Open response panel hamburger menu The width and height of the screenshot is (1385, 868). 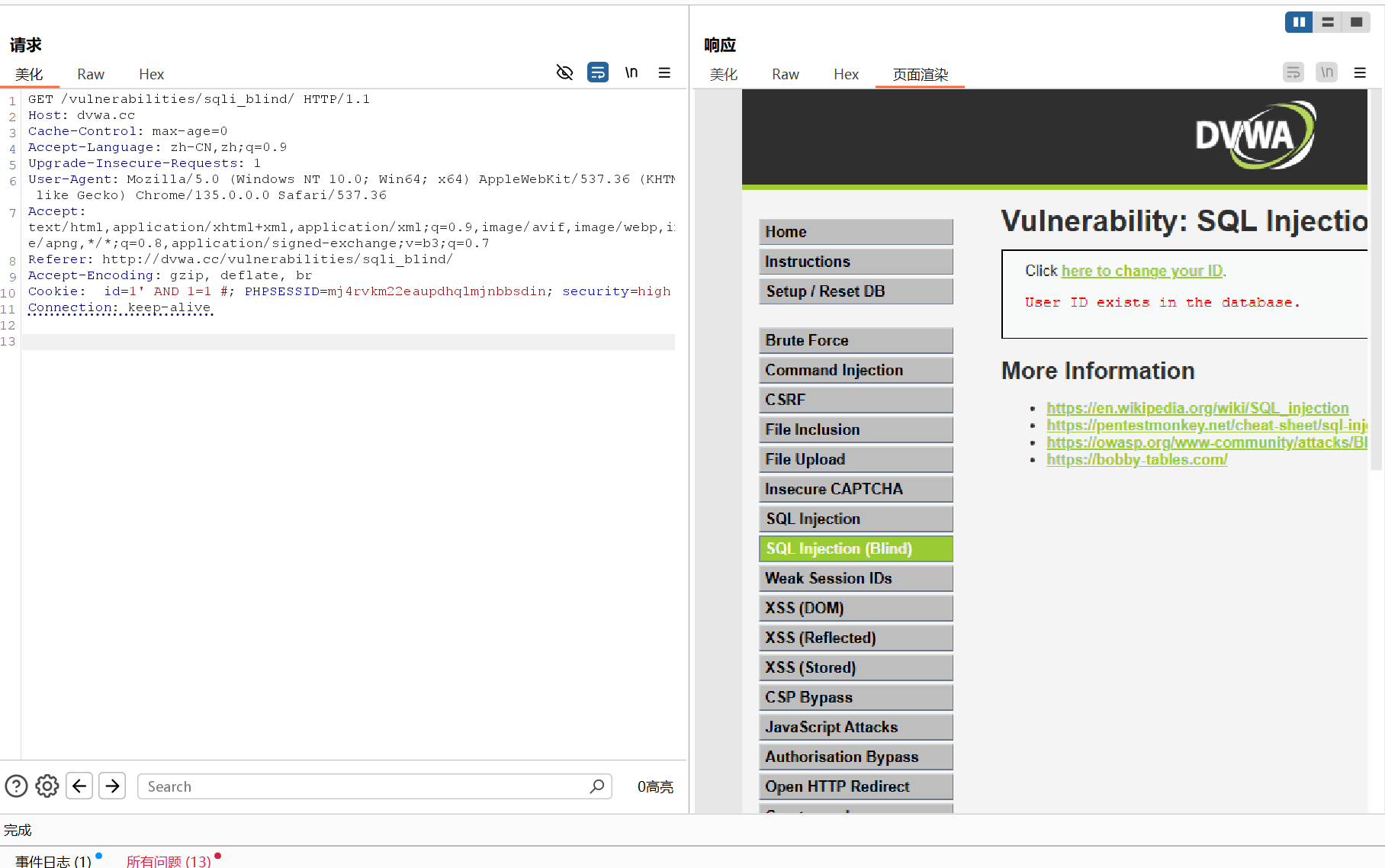click(x=1360, y=72)
